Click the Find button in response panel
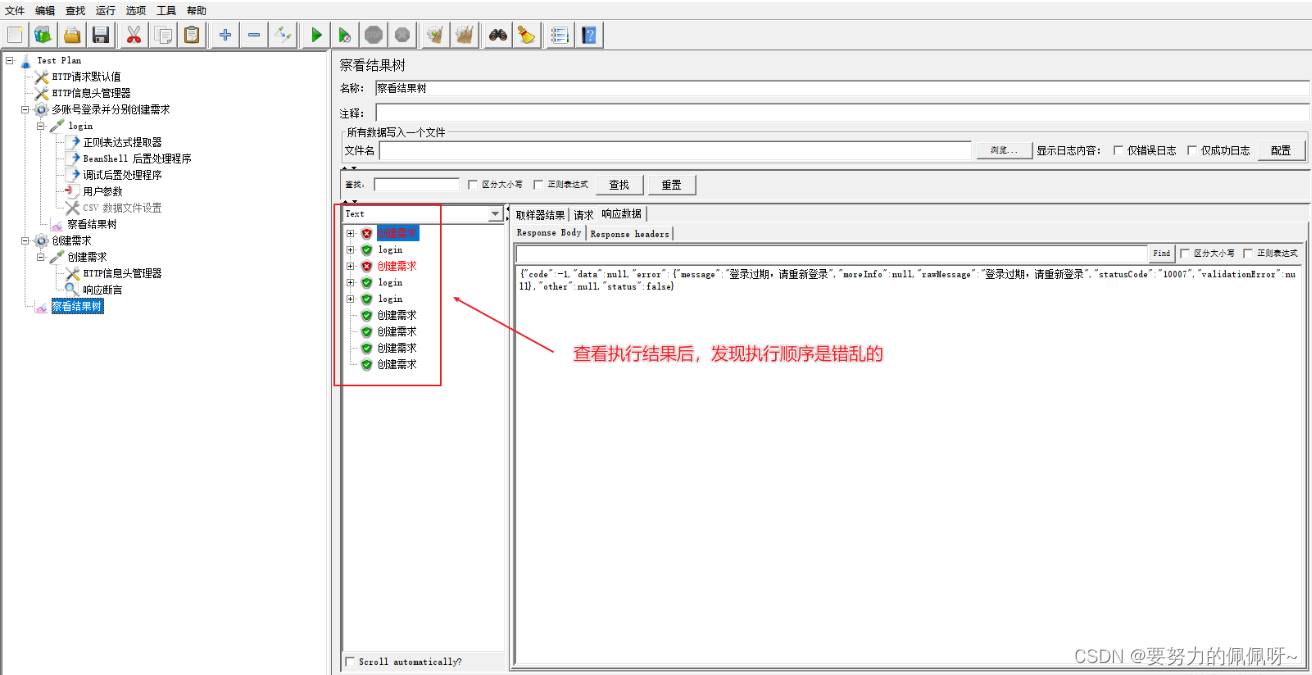This screenshot has width=1312, height=675. pos(1161,253)
